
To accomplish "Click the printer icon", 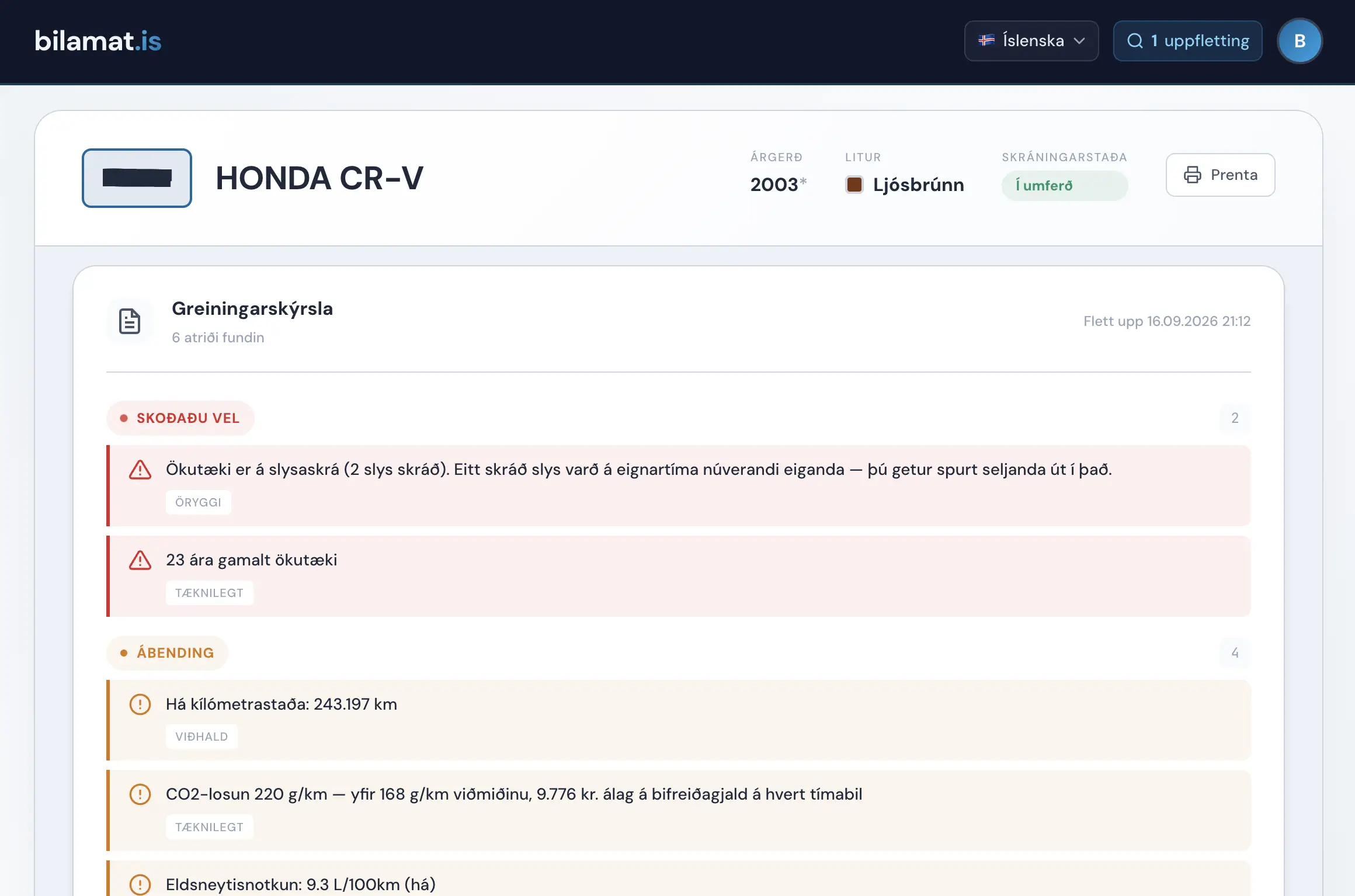I will [1192, 175].
